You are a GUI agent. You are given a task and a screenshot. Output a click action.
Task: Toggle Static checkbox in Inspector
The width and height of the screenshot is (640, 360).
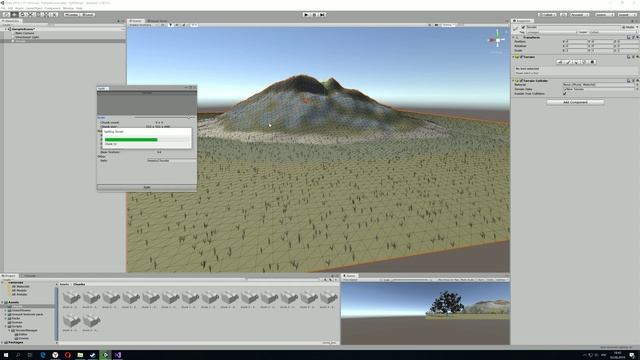[624, 27]
